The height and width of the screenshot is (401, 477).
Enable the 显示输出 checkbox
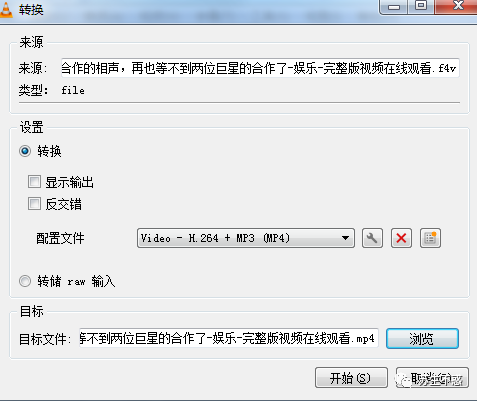(34, 182)
